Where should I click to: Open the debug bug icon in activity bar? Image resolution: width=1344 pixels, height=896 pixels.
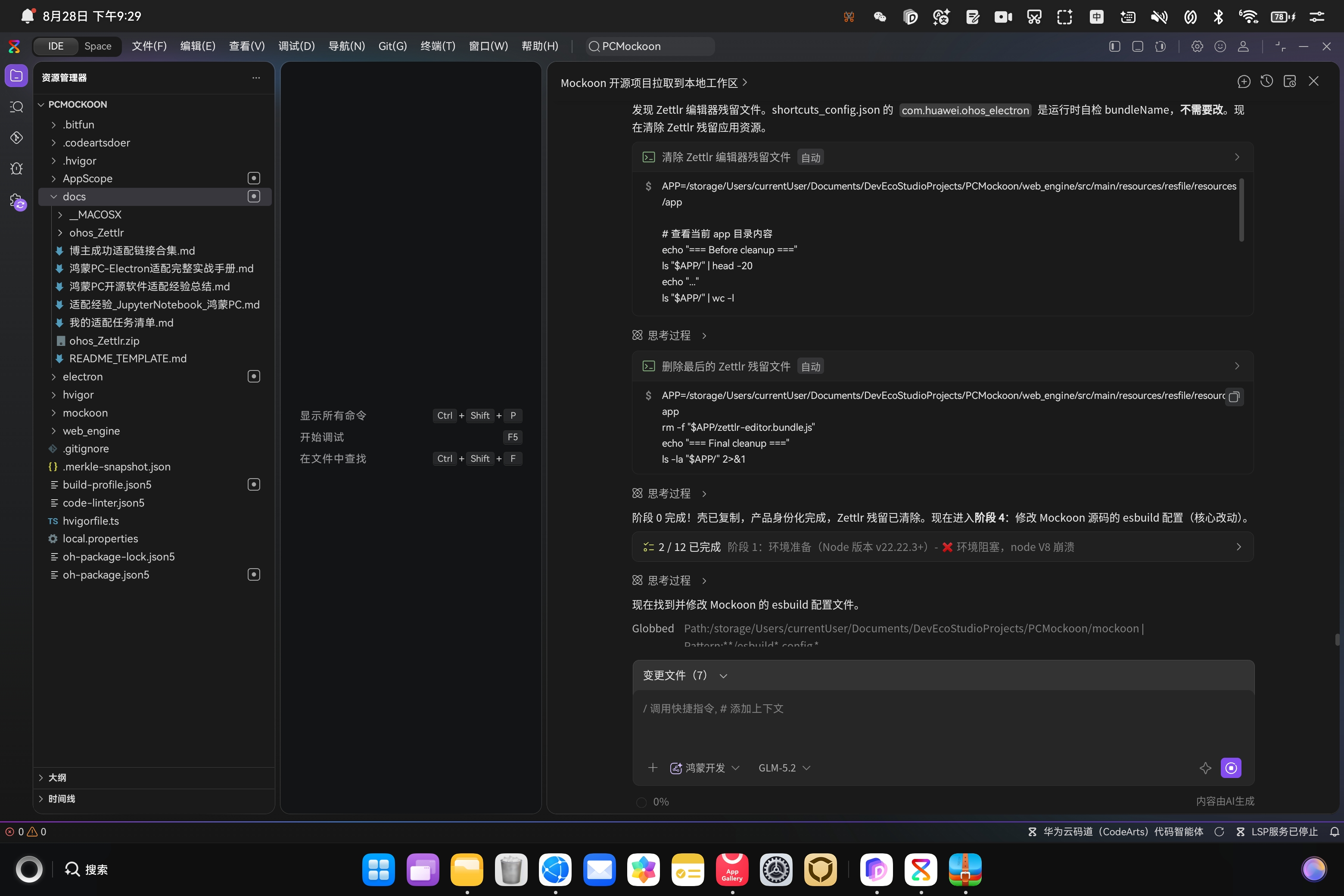[16, 168]
